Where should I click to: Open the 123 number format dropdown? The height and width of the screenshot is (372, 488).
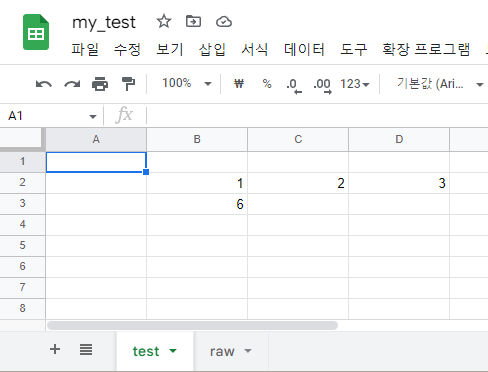coord(355,84)
